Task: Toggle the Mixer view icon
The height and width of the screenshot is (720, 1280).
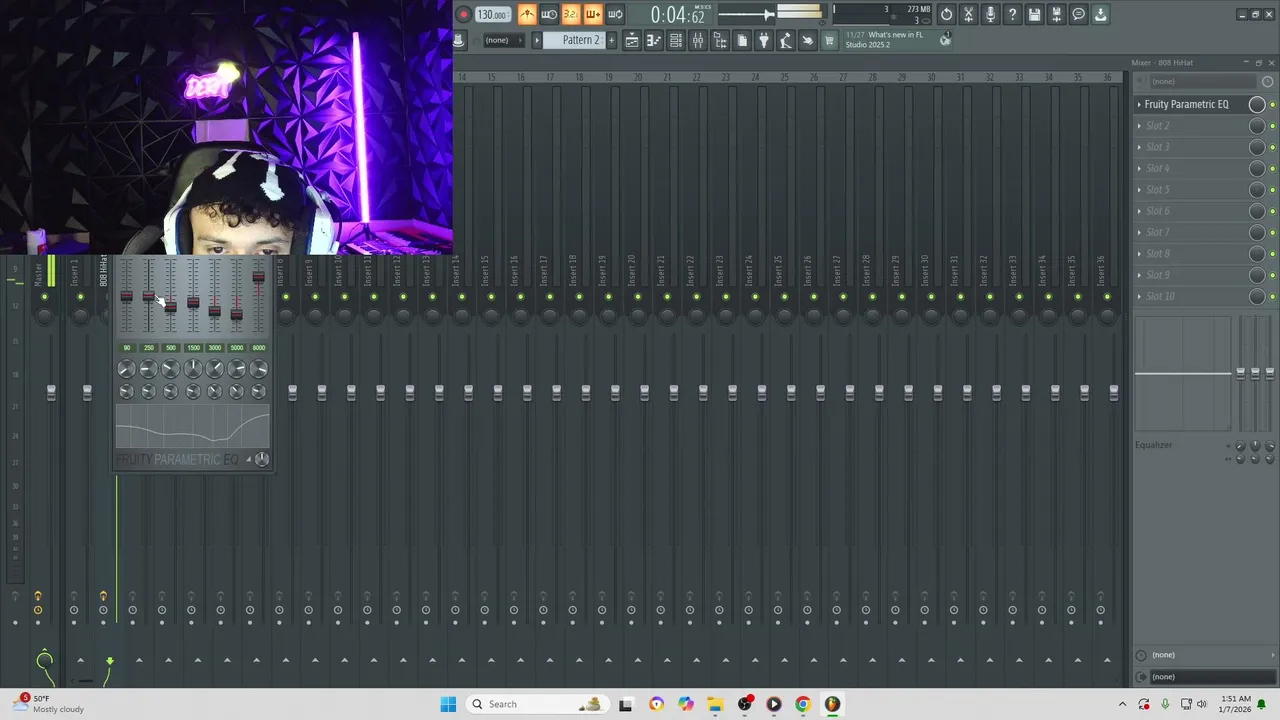Action: [x=698, y=40]
